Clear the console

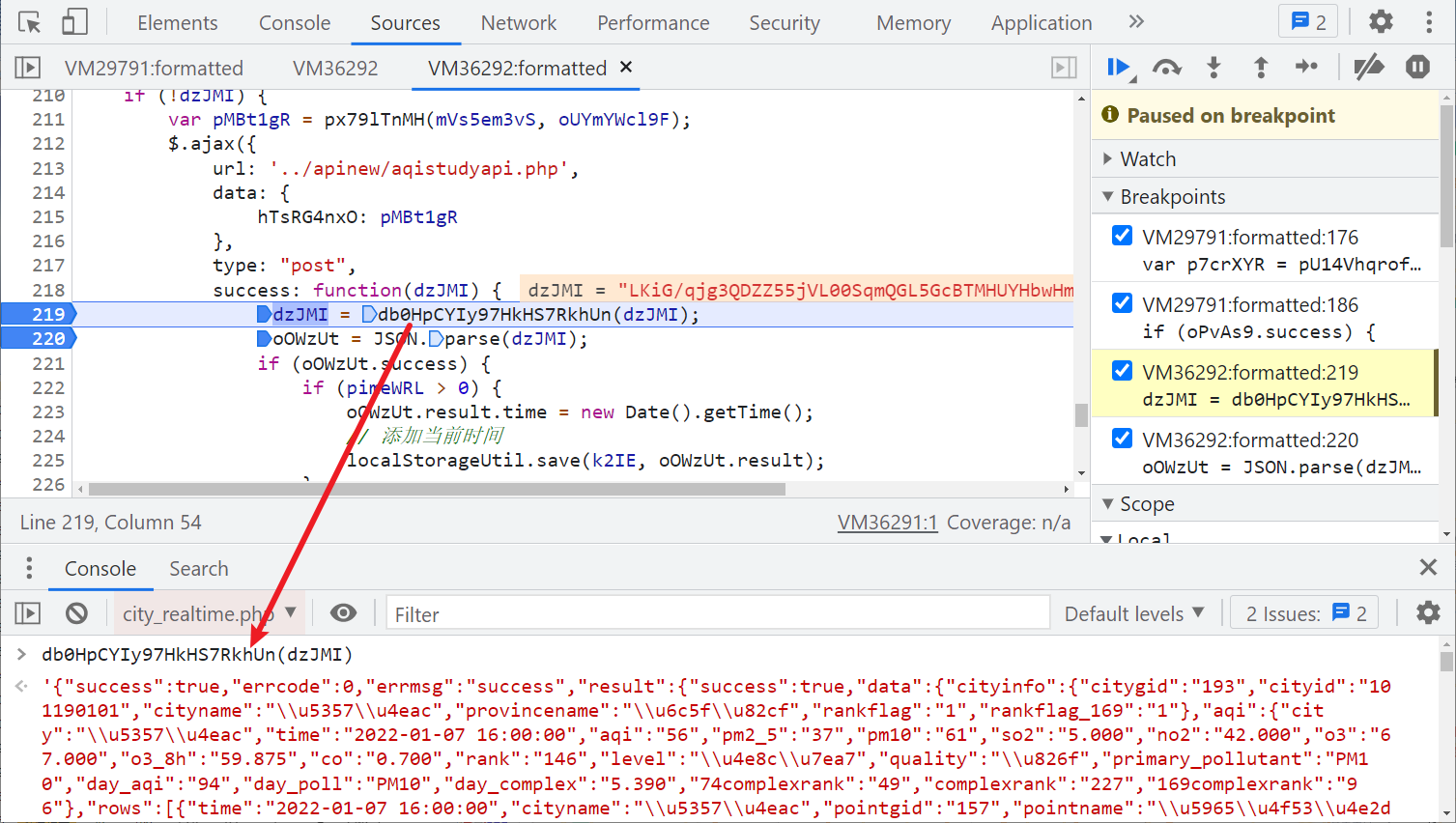(76, 613)
